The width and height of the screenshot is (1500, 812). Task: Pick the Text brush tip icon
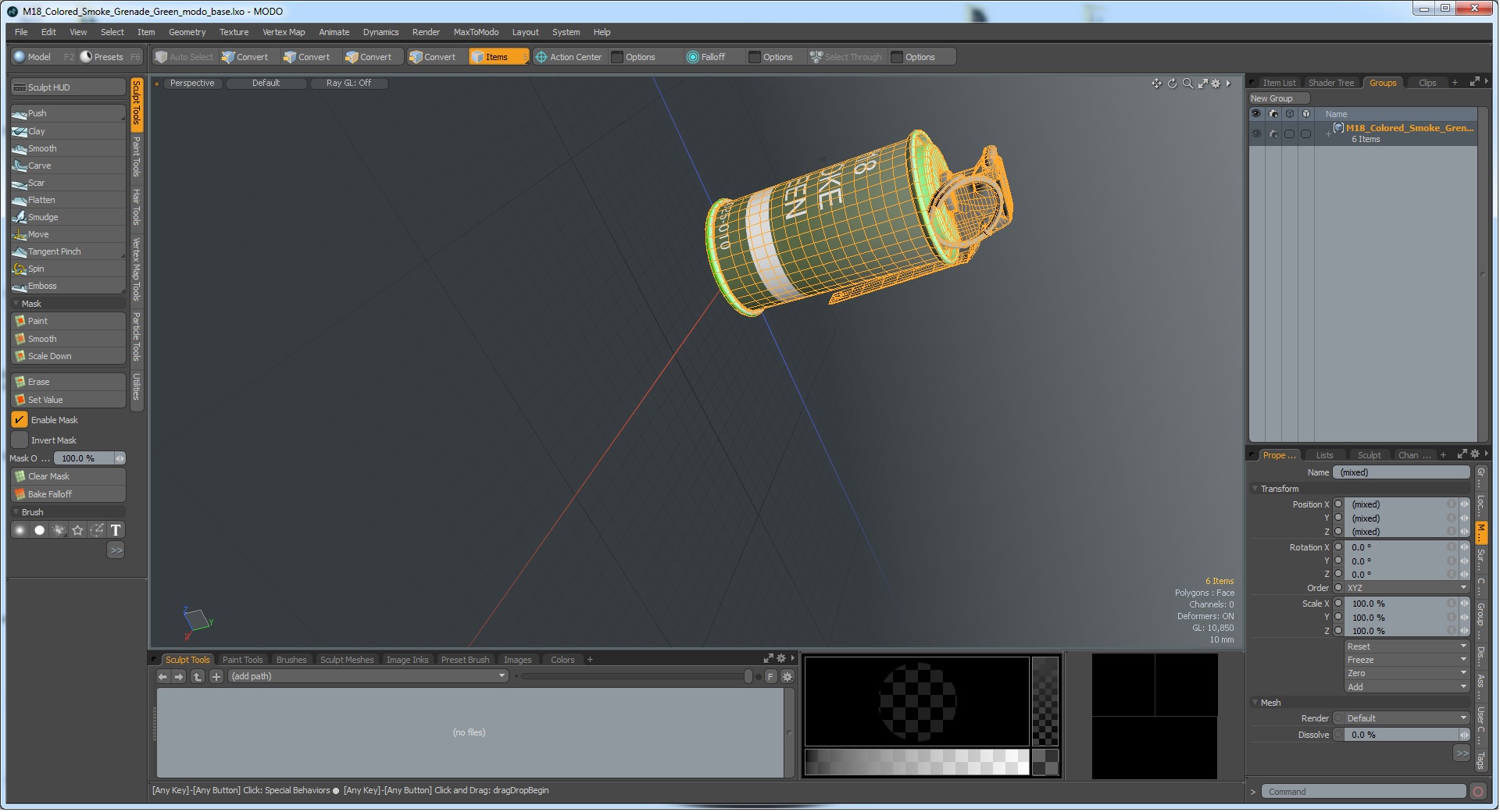(x=116, y=530)
